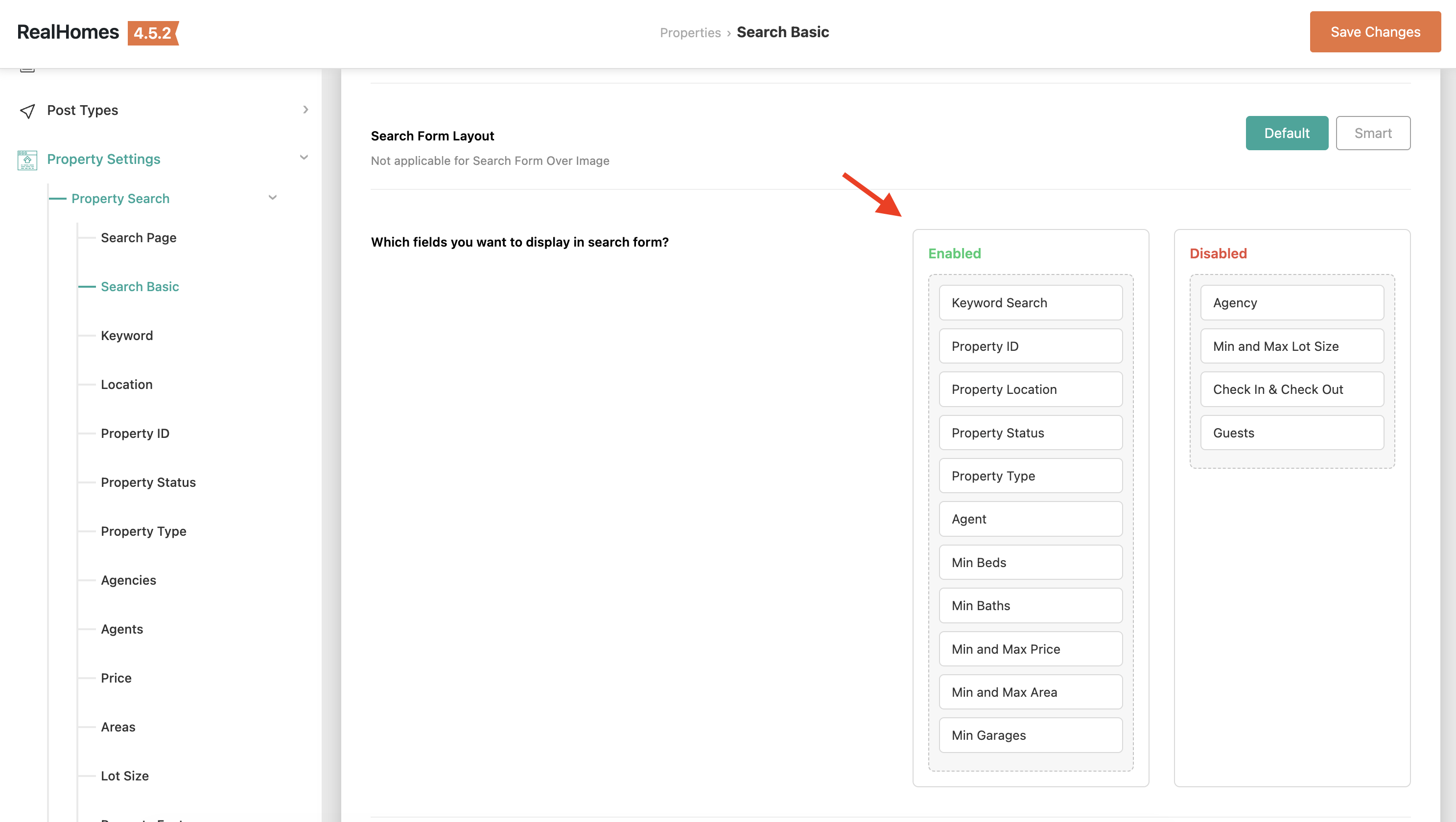Click the Property Settings house icon
The width and height of the screenshot is (1456, 822).
click(27, 160)
